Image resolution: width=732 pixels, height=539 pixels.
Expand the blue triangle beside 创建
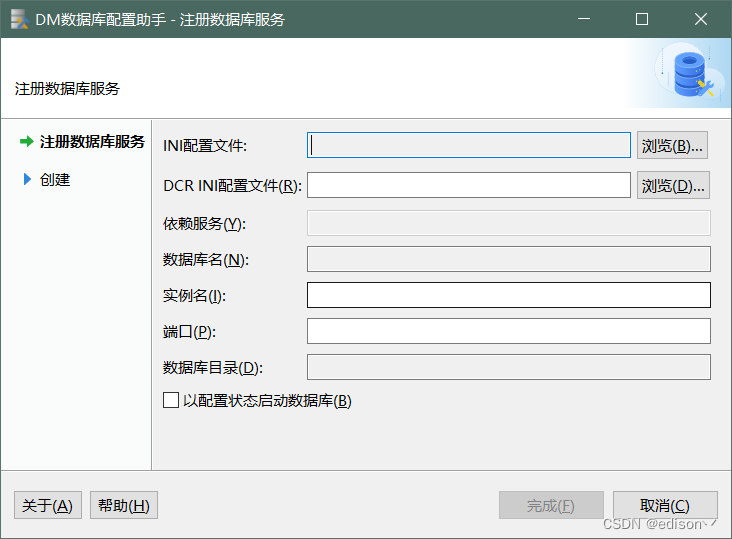click(x=27, y=180)
